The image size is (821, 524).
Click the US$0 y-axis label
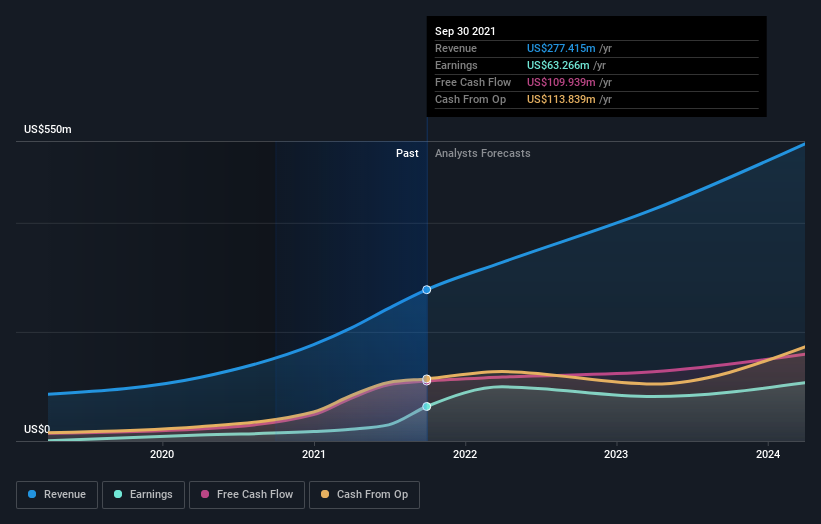(37, 429)
